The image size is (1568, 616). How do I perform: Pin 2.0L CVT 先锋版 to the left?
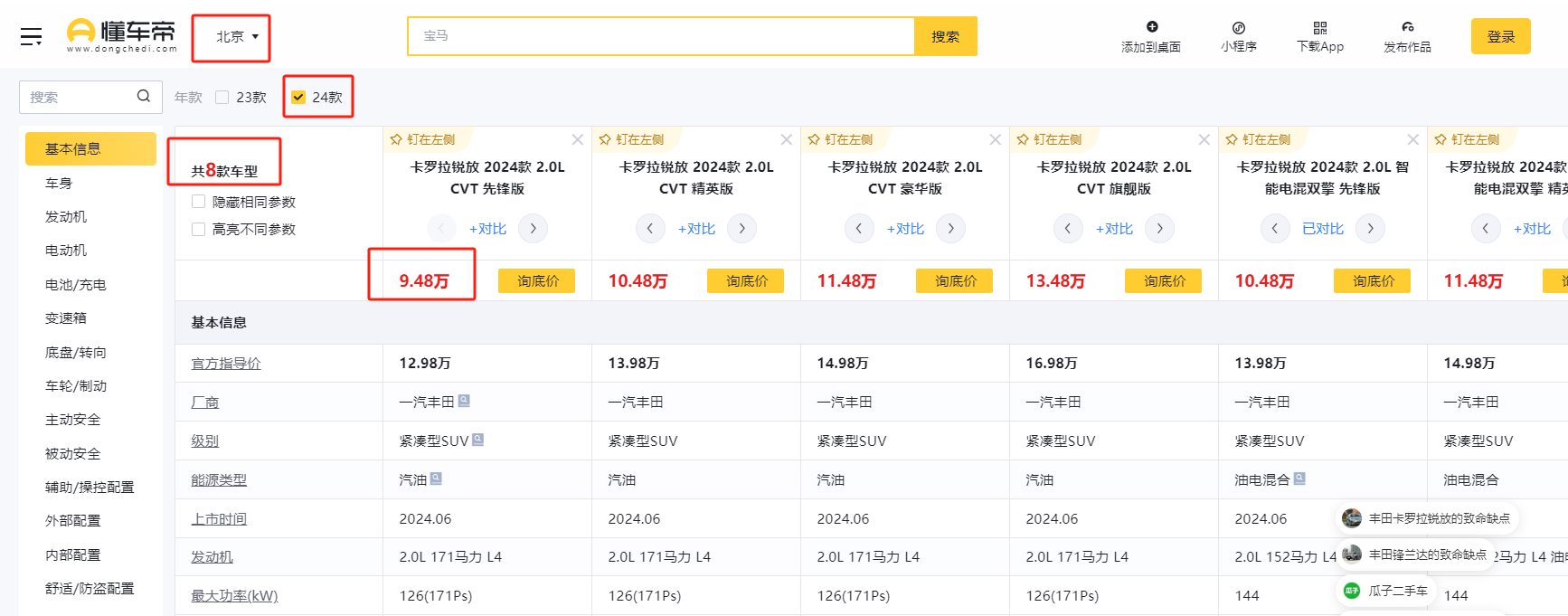(x=422, y=139)
